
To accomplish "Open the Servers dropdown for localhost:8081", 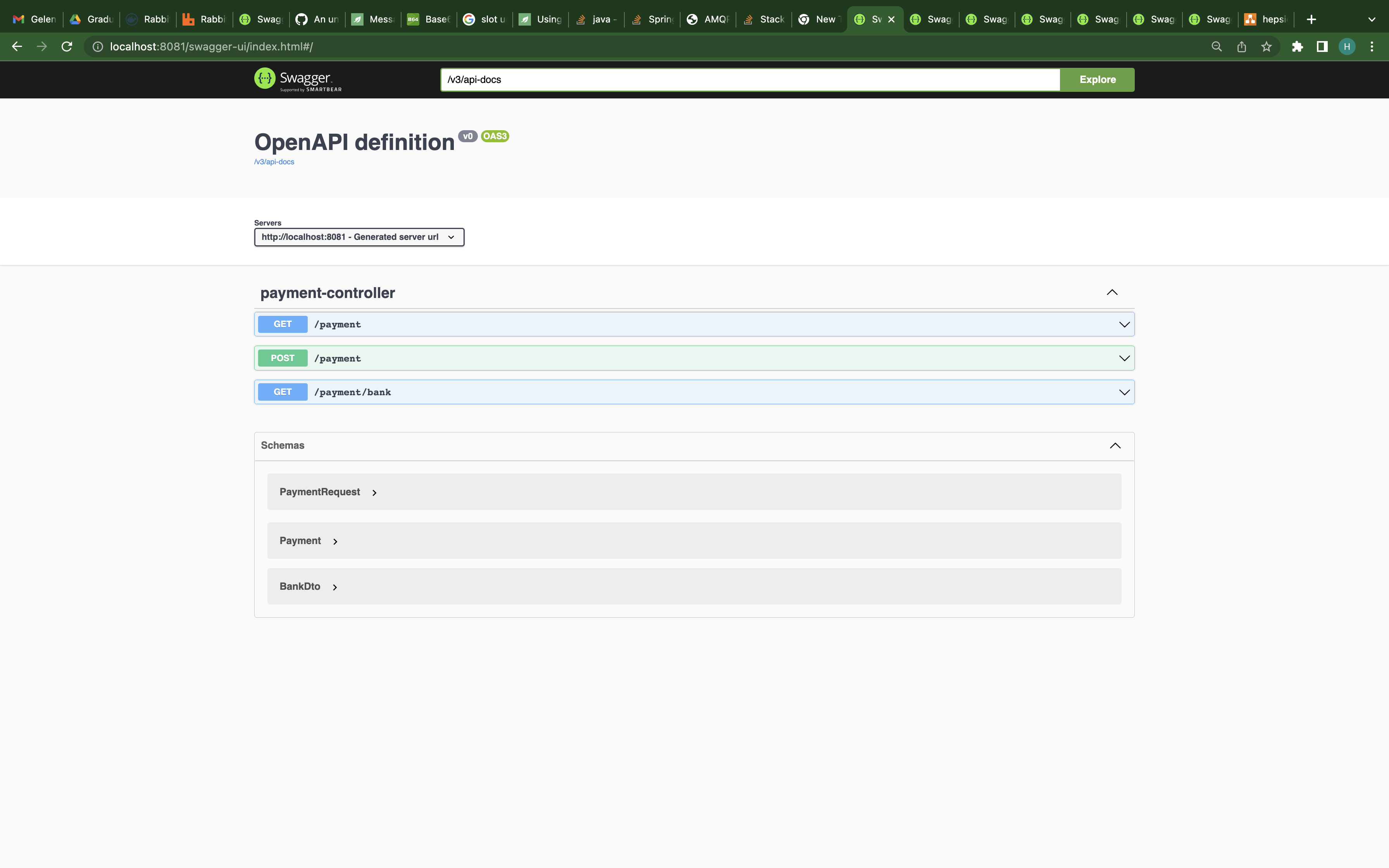I will pyautogui.click(x=358, y=236).
